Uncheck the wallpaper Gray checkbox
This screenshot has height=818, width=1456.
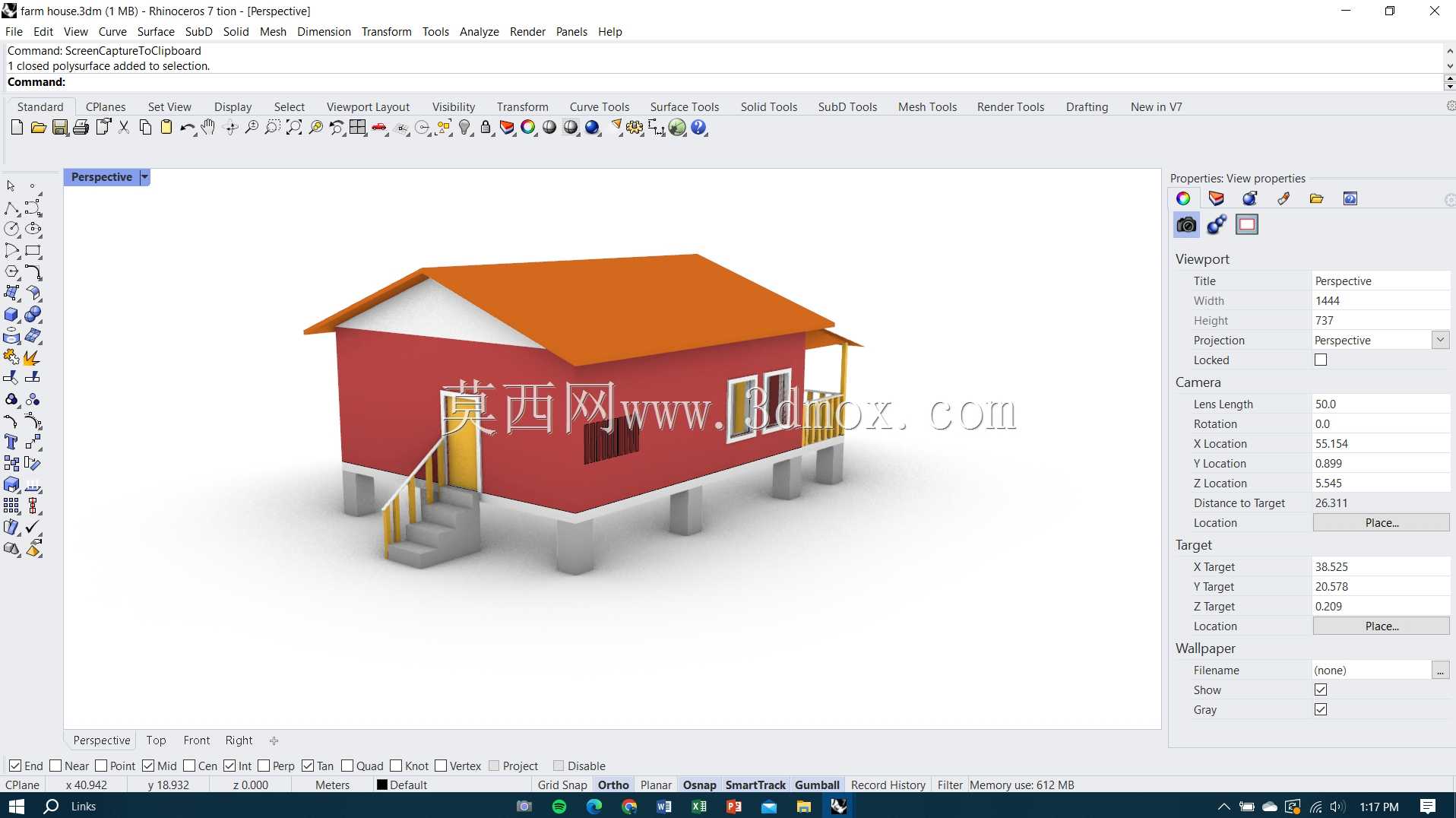1321,710
